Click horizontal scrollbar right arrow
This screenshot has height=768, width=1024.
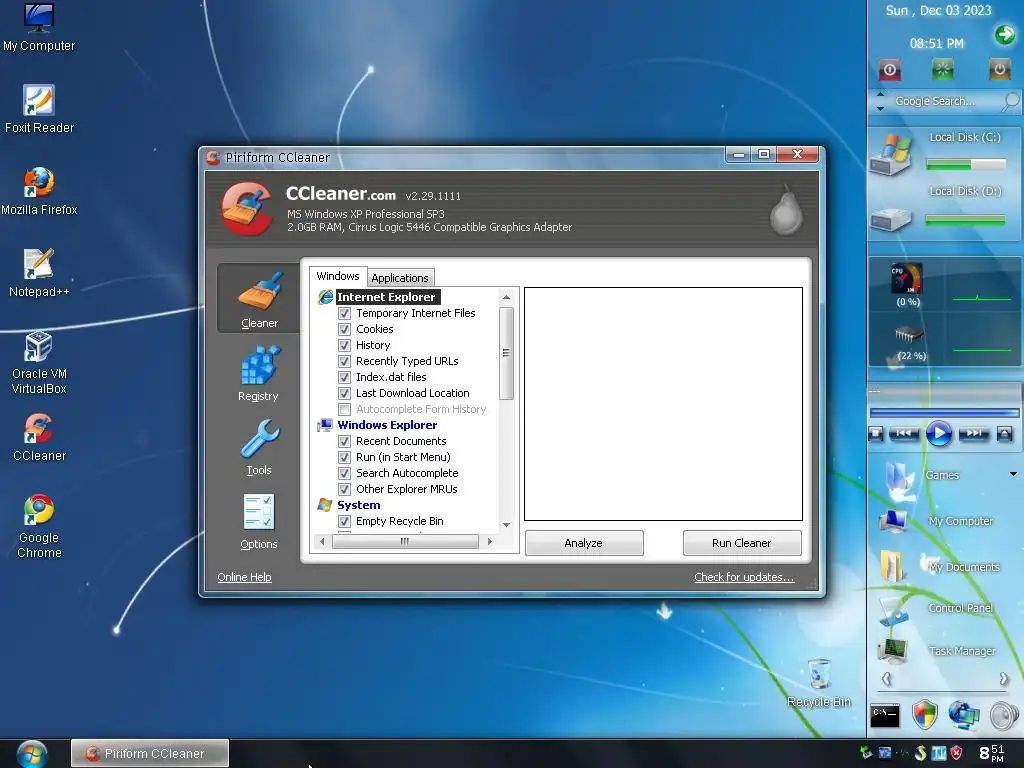pos(490,541)
